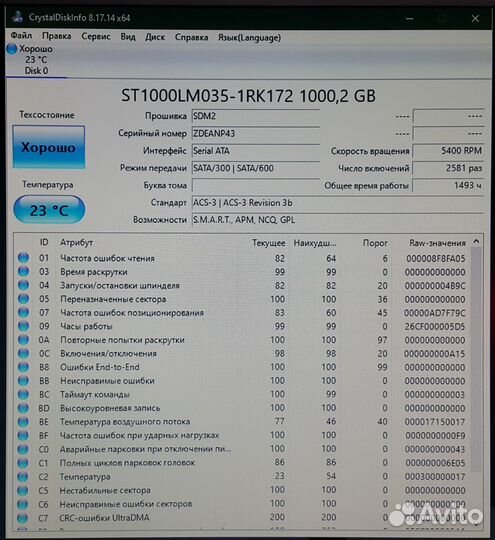The image size is (495, 540).
Task: Click the scroll-up arrow of the attribute list
Action: 476,241
